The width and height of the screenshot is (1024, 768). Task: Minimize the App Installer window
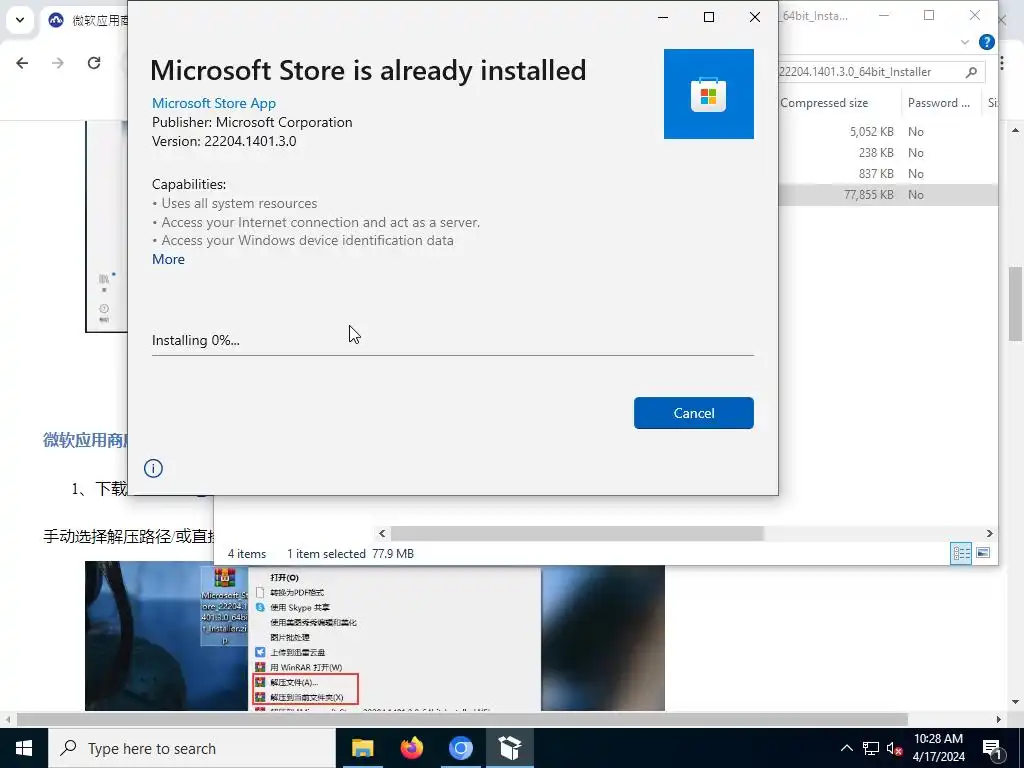click(663, 17)
